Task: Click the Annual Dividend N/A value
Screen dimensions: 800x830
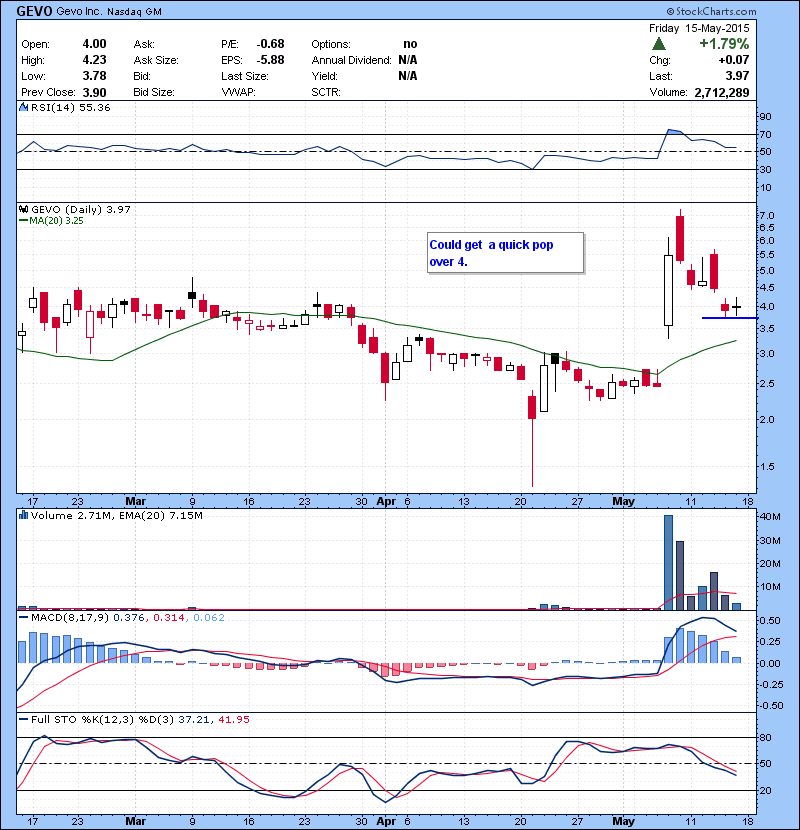Action: (x=408, y=60)
